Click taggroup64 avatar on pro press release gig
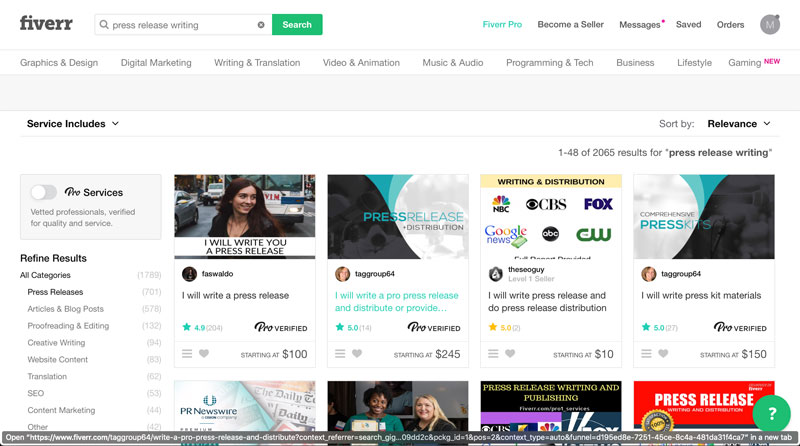This screenshot has height=446, width=800. point(342,274)
